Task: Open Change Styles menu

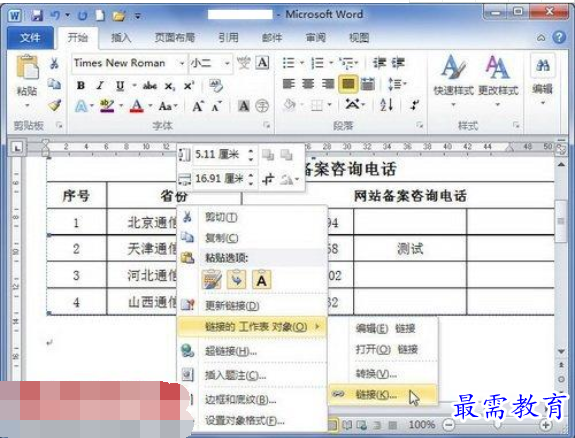Action: click(498, 81)
